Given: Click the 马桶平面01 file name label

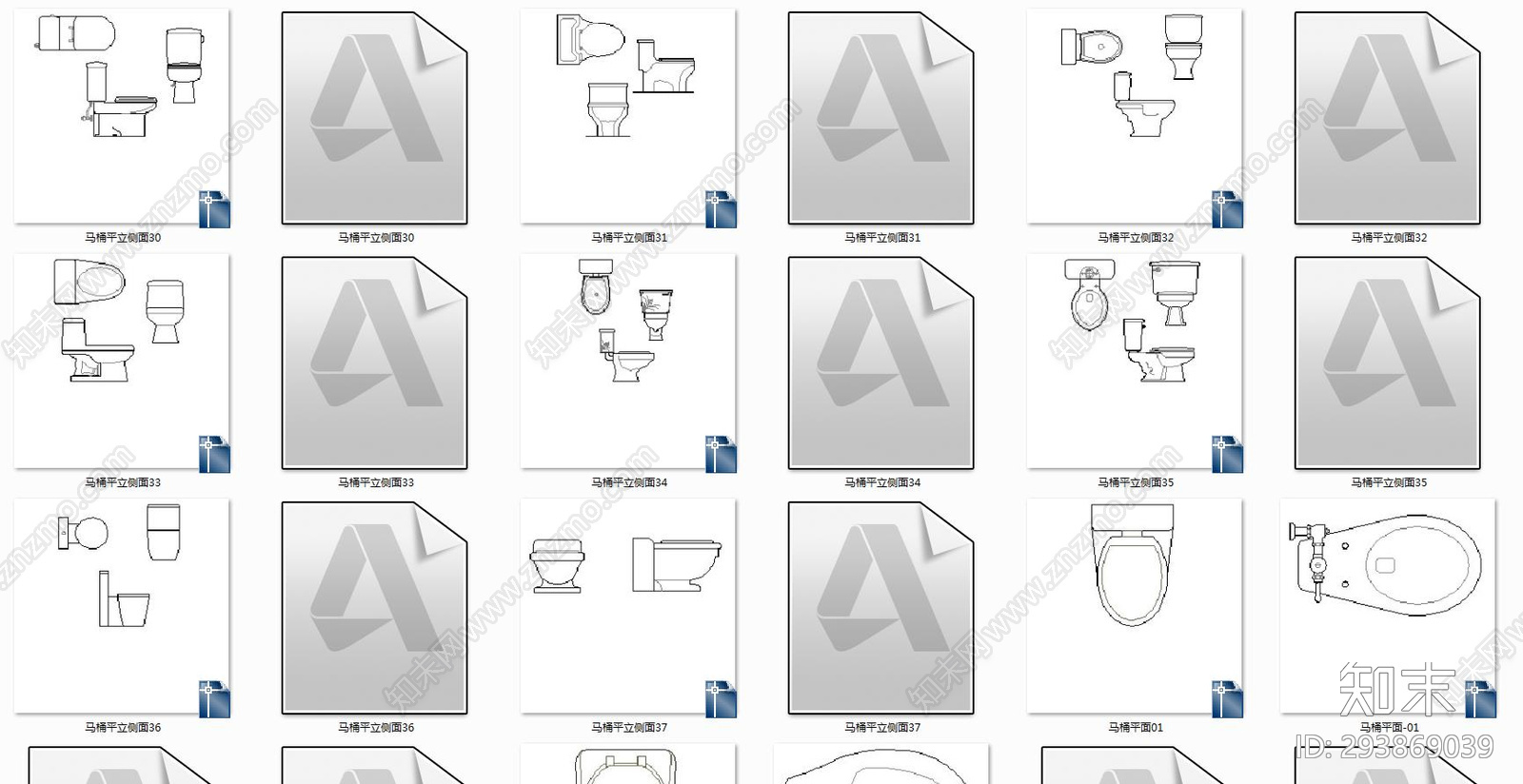Looking at the screenshot, I should pos(1135,728).
